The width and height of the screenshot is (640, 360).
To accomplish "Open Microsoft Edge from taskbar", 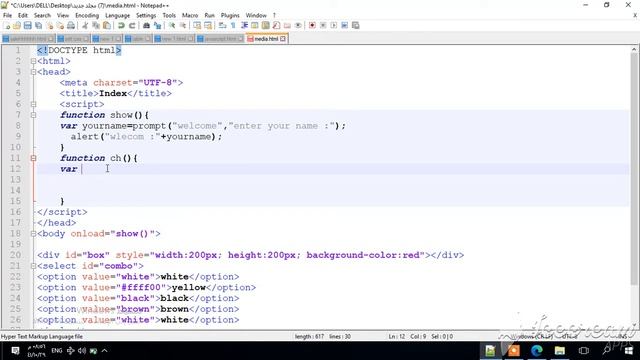I will 537,351.
